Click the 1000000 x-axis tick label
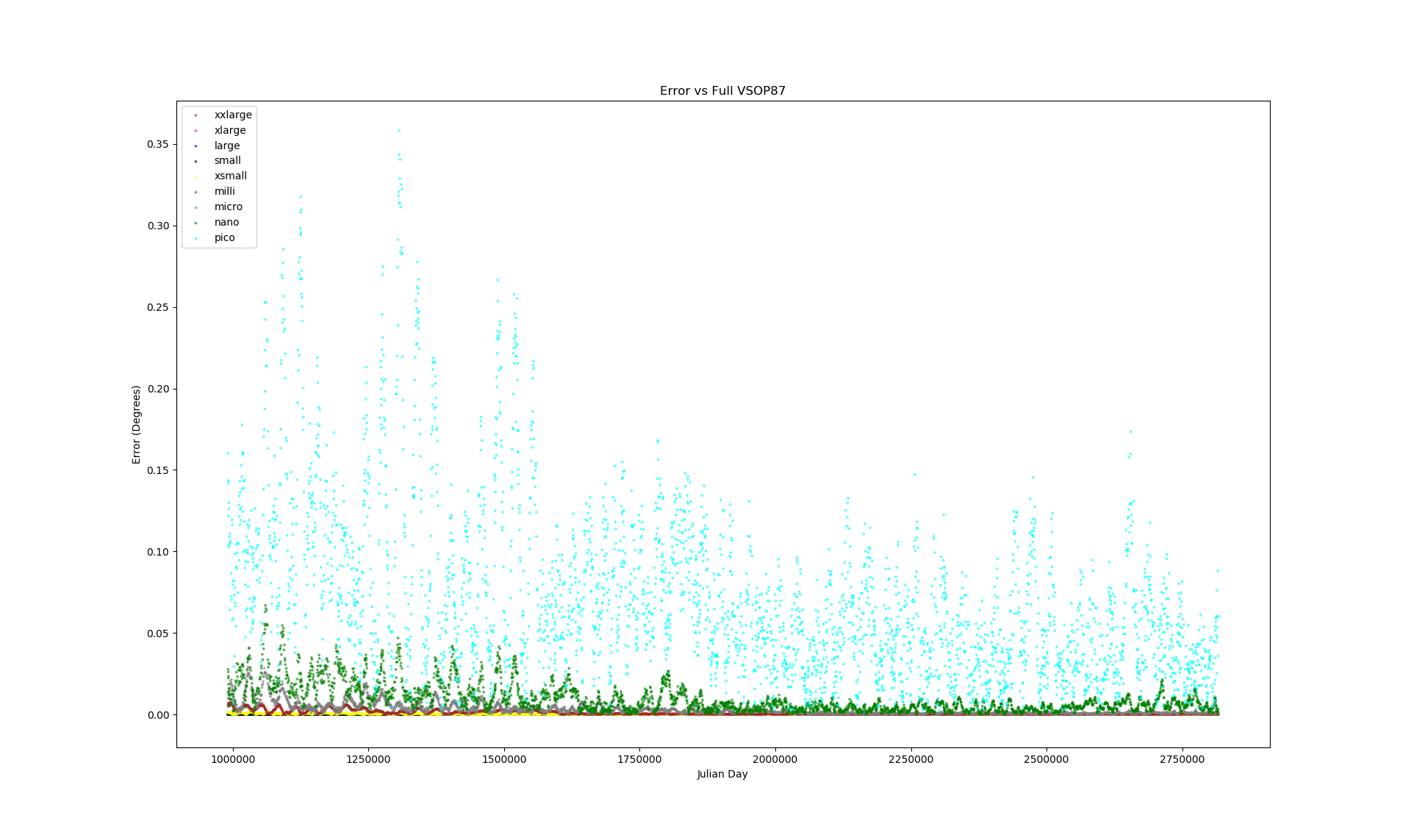The width and height of the screenshot is (1411, 840). [x=233, y=759]
